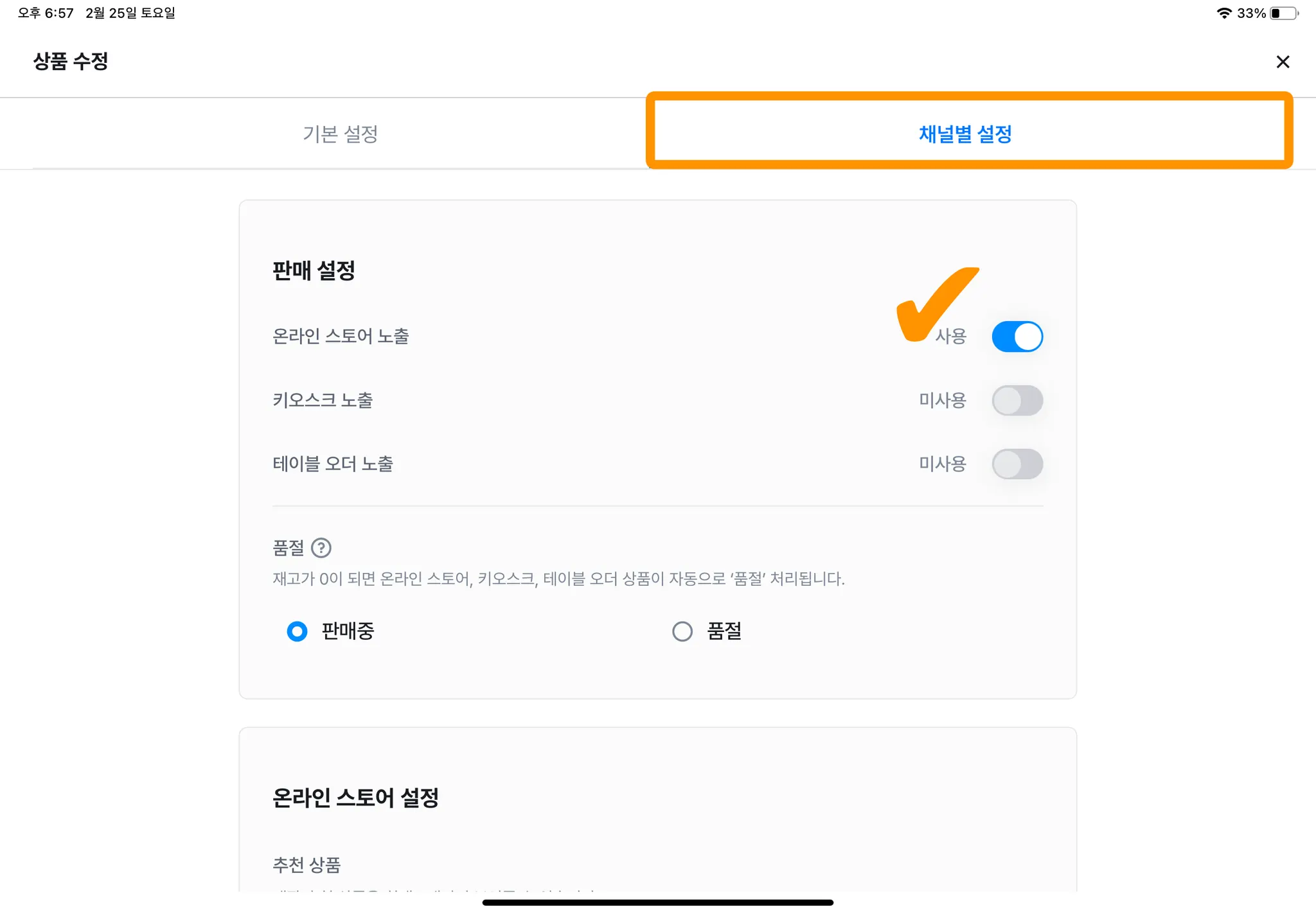
Task: Toggle the 온라인 스토어 노출 switch
Action: pos(1017,337)
